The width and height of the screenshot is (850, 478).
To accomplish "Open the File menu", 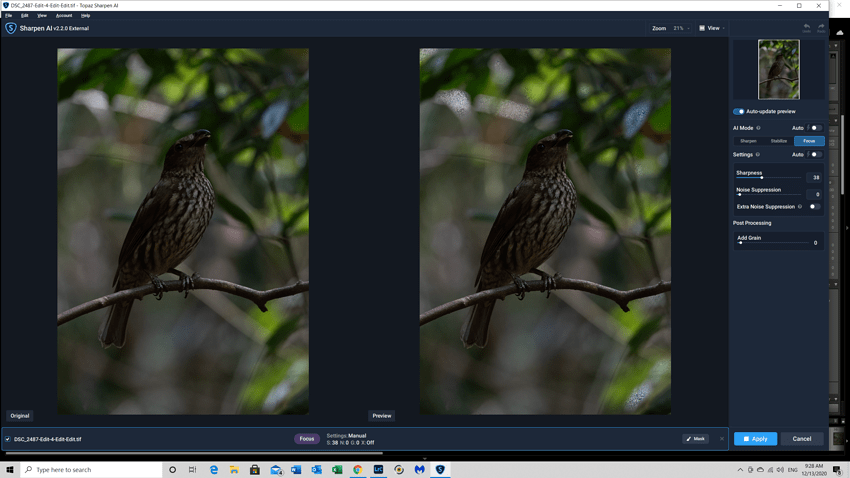I will [9, 16].
